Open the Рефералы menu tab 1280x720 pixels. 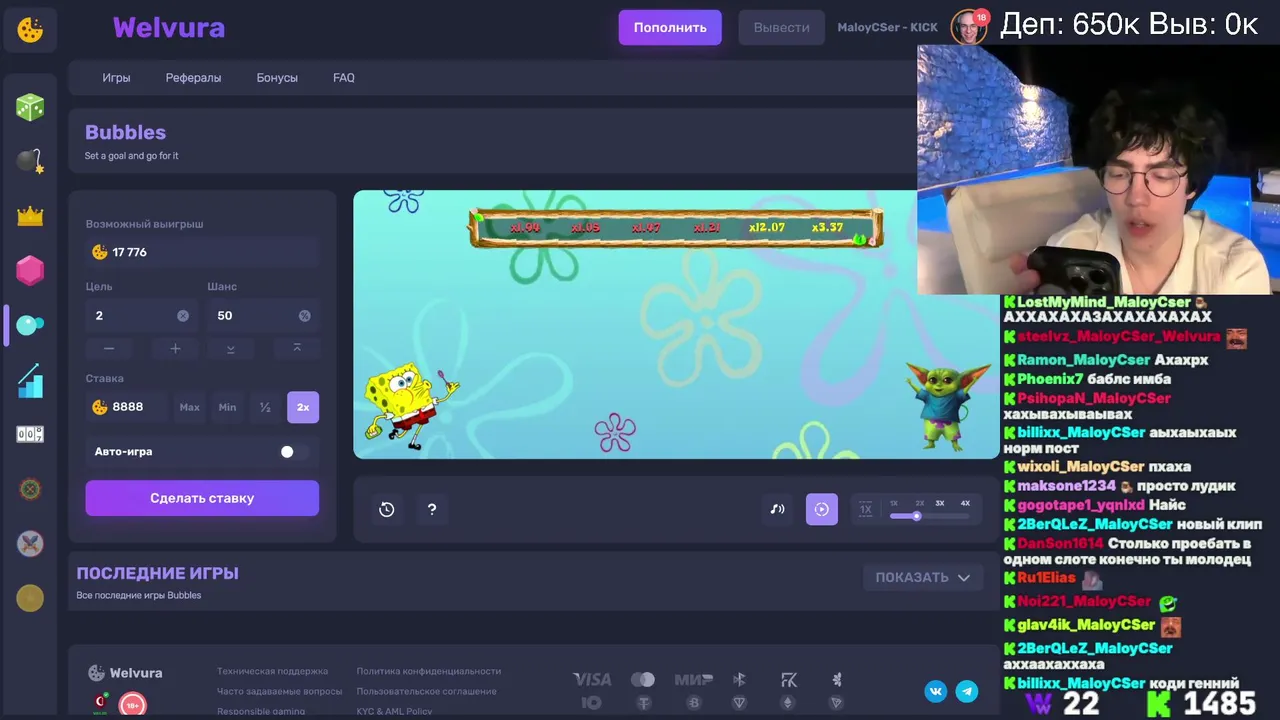194,78
